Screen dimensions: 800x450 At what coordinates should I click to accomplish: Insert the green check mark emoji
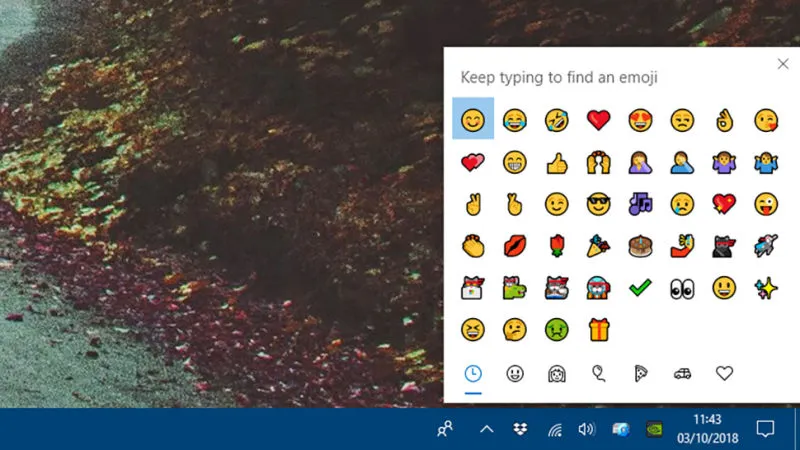tap(640, 288)
